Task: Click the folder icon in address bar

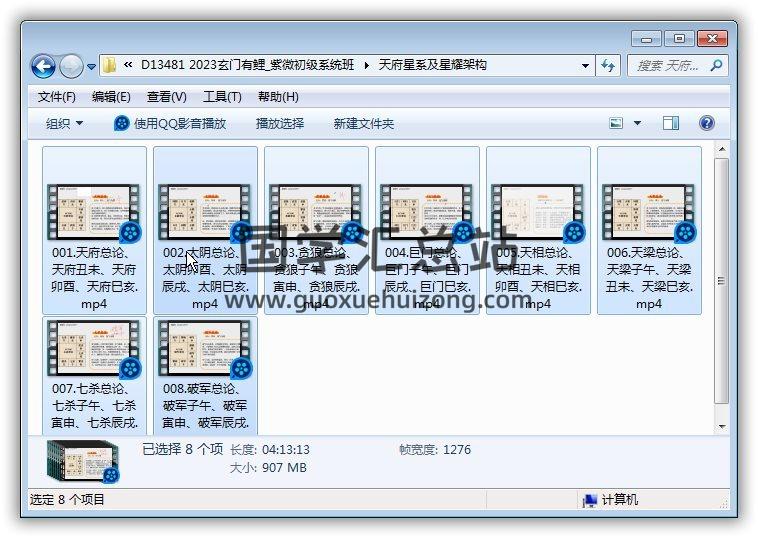Action: tap(110, 65)
